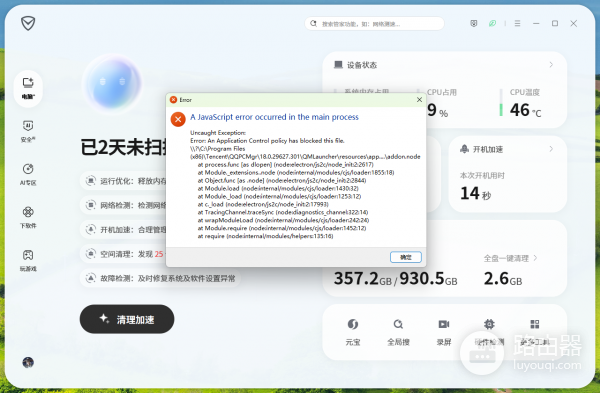600x393 pixels.
Task: Click the green leaf icon in title bar
Action: (492, 23)
